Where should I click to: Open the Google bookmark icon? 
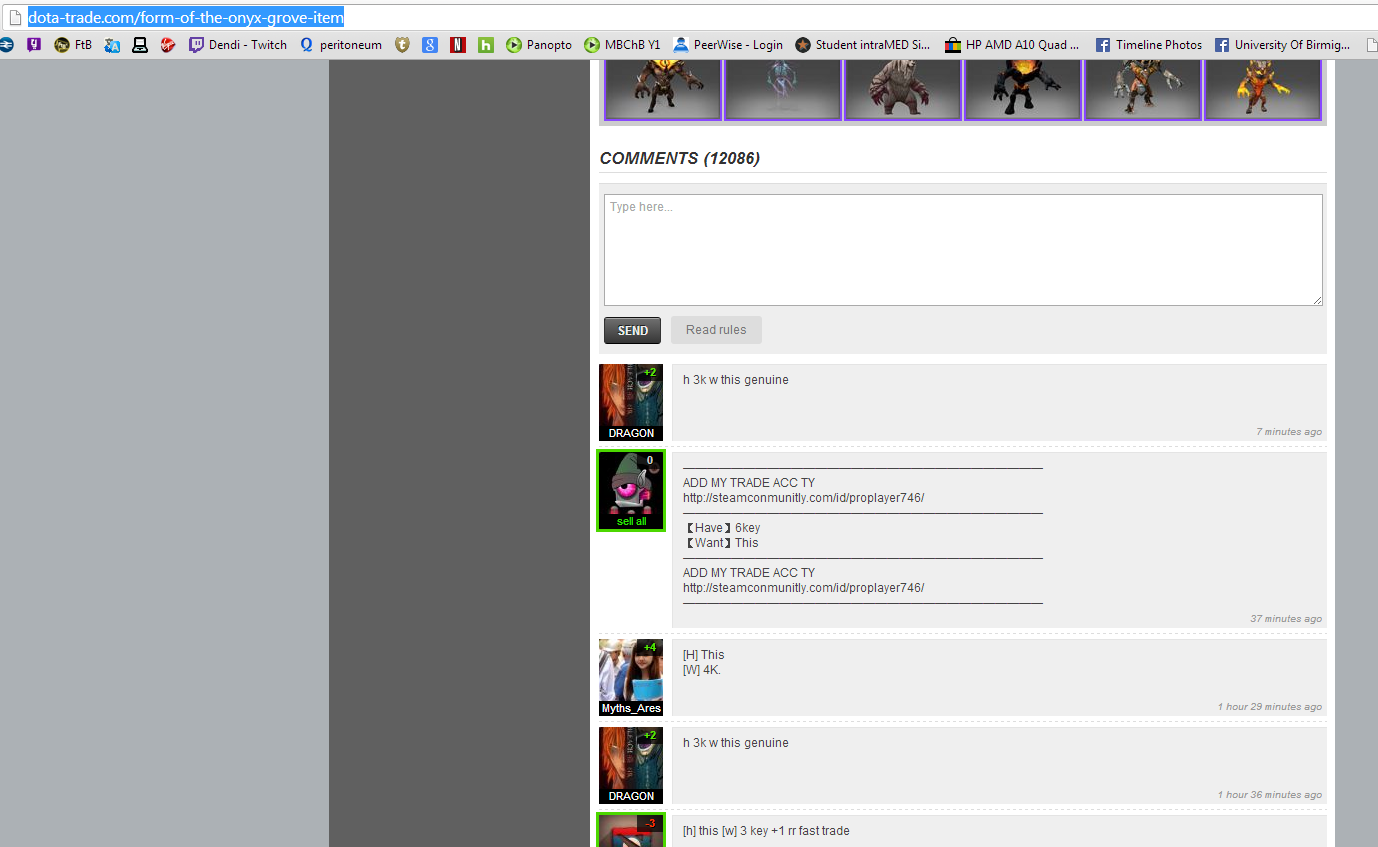430,45
